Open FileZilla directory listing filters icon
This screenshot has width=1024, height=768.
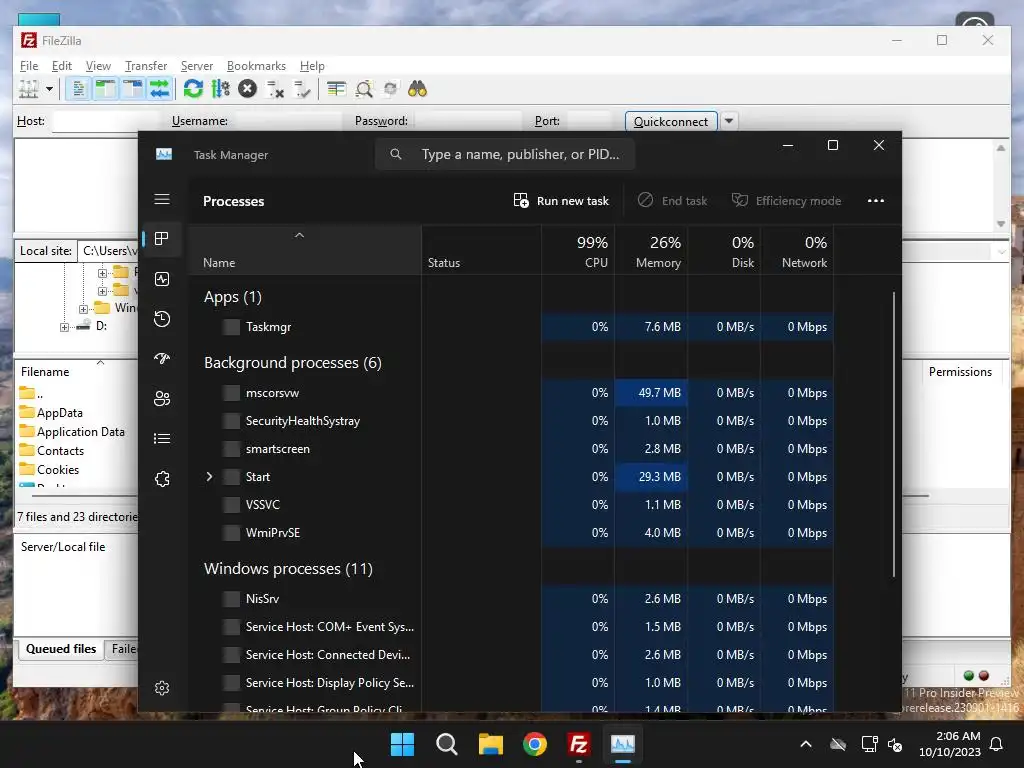point(336,89)
